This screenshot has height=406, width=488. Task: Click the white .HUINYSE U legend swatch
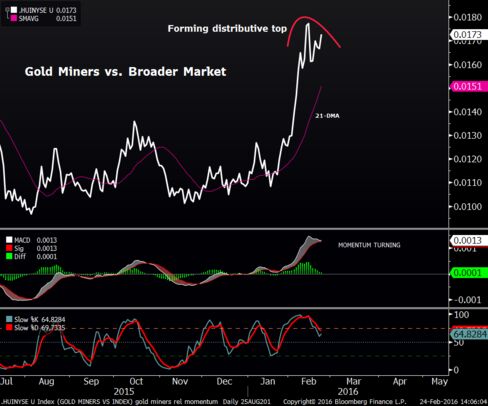[x=14, y=10]
